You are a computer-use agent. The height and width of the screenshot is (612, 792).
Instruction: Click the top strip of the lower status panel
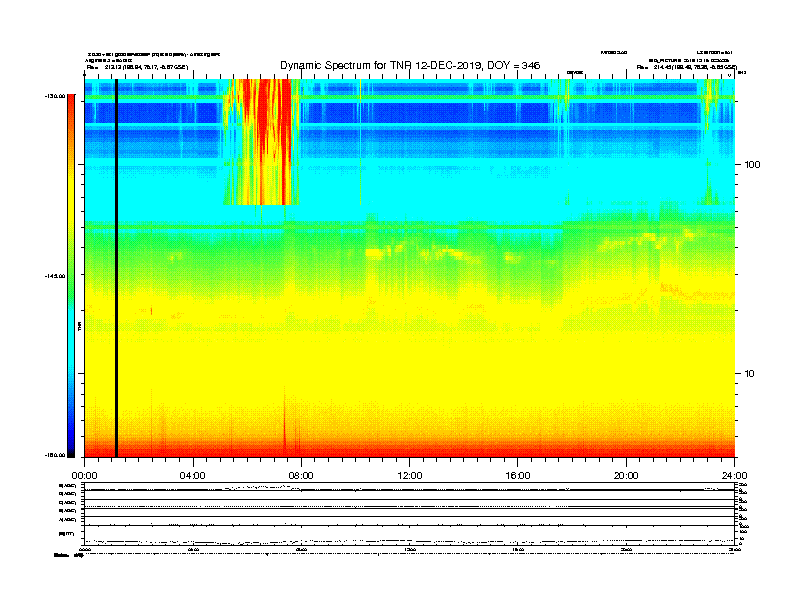pos(410,487)
